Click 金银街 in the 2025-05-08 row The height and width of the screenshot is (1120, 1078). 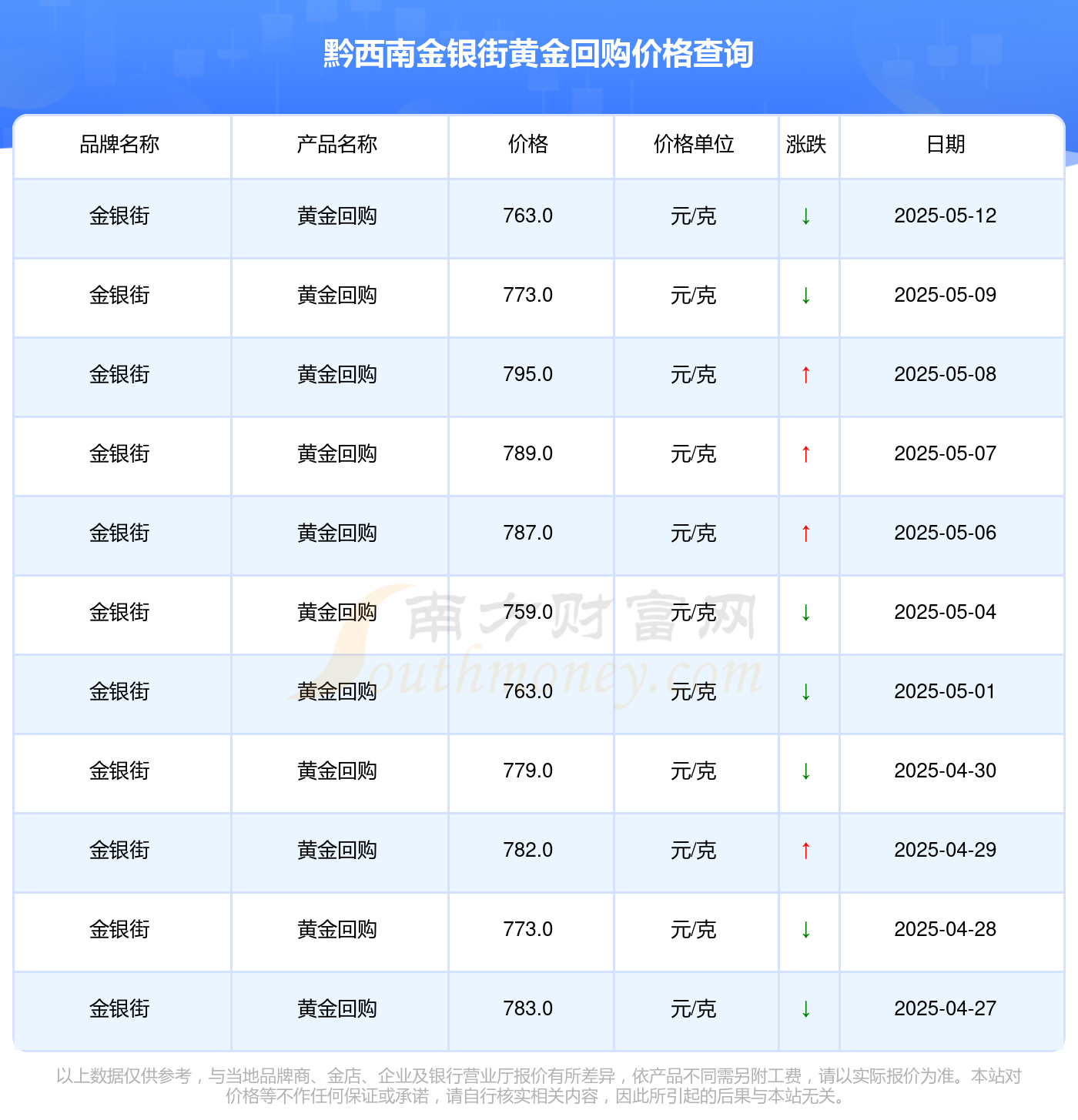(x=119, y=375)
